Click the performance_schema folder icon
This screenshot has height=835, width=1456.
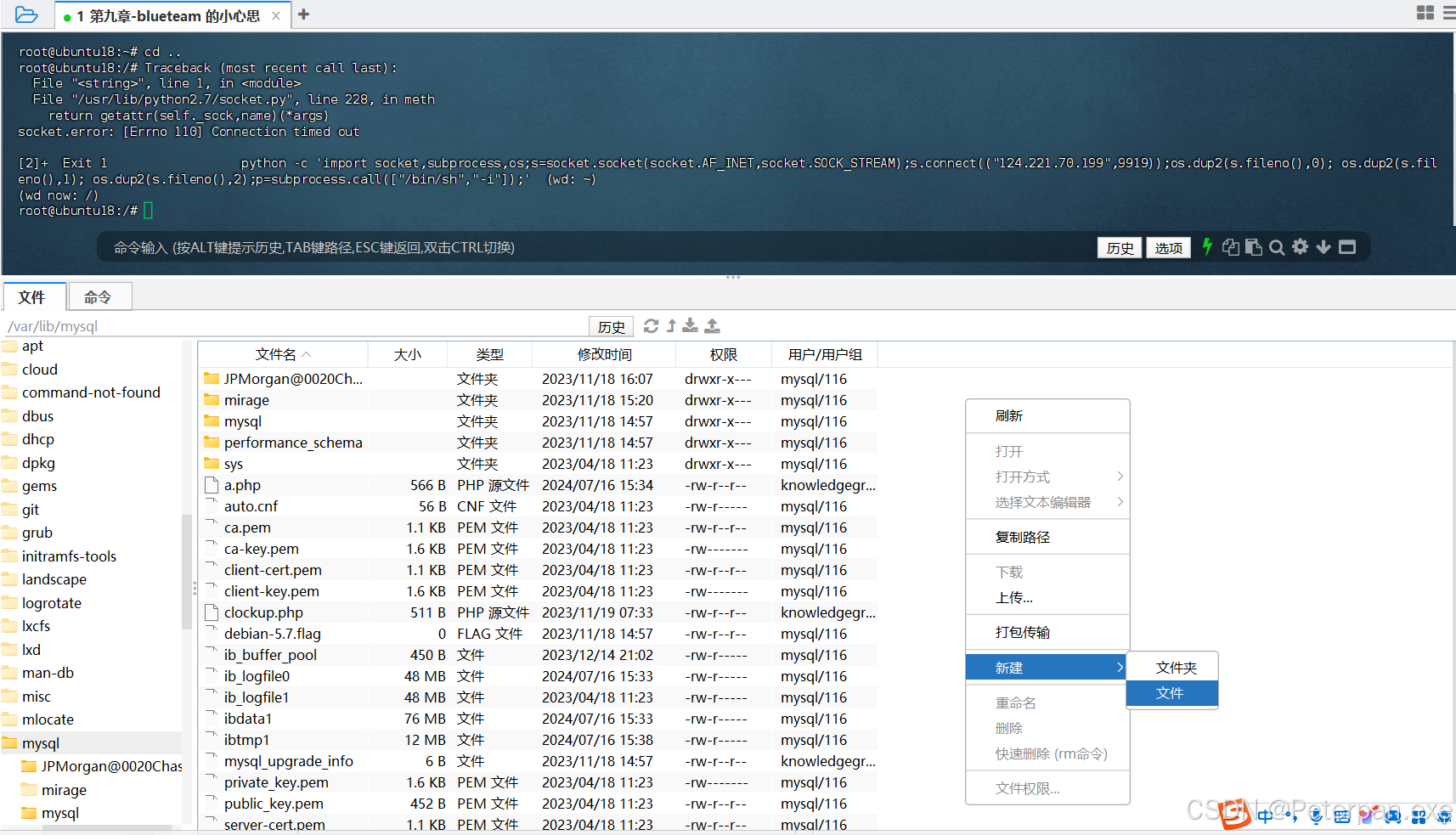click(212, 443)
